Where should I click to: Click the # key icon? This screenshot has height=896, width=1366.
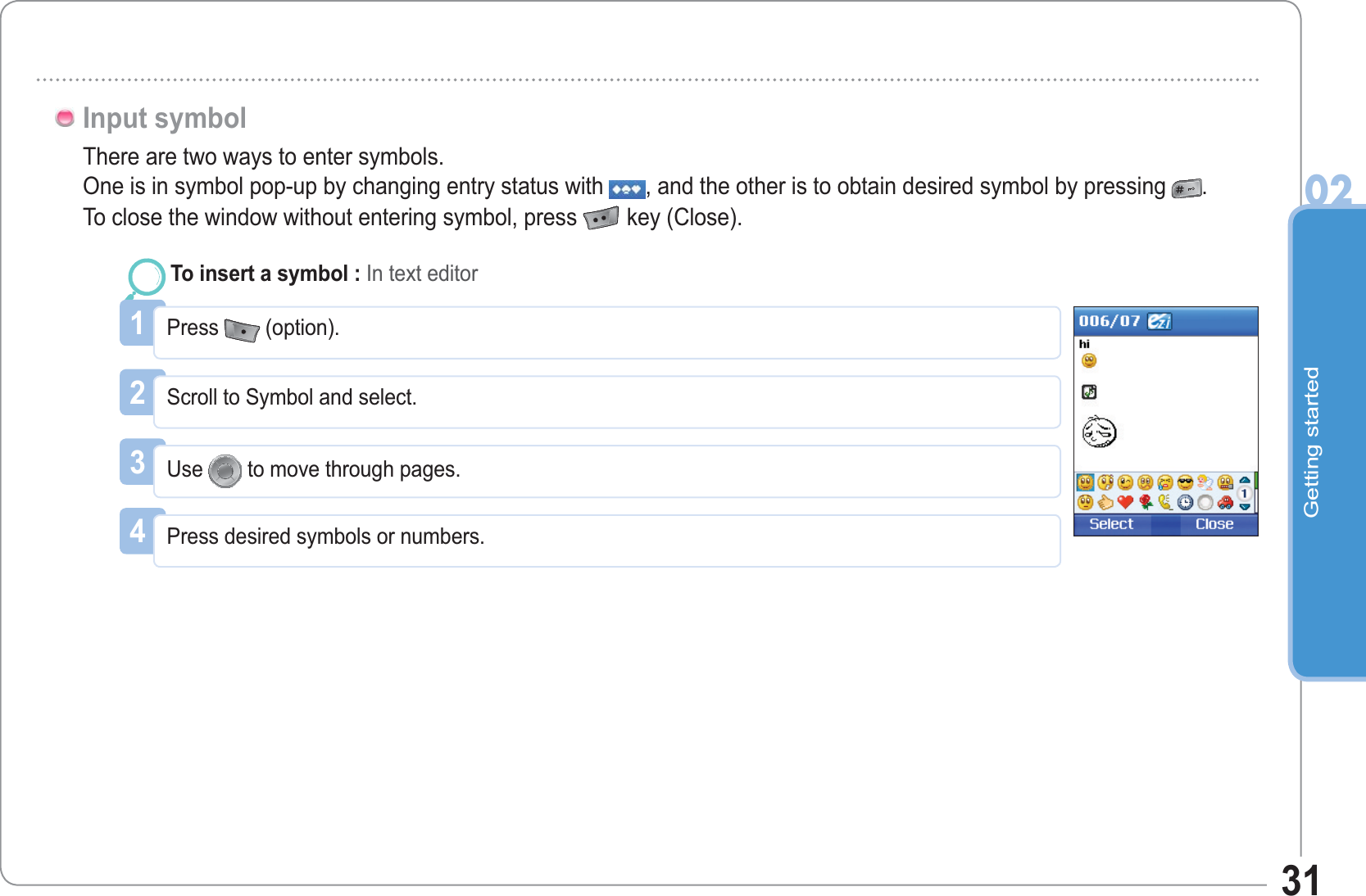click(1187, 188)
